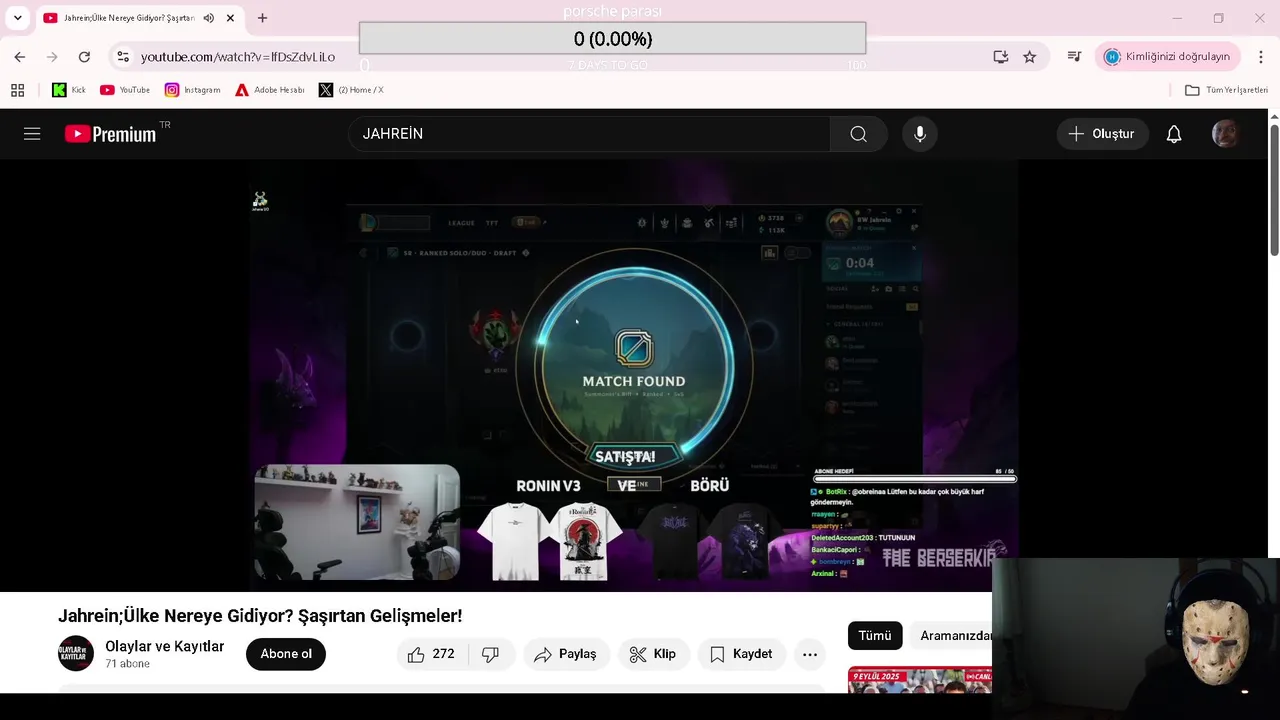Open the tab search dropdown arrow
The height and width of the screenshot is (720, 1280).
coord(18,18)
